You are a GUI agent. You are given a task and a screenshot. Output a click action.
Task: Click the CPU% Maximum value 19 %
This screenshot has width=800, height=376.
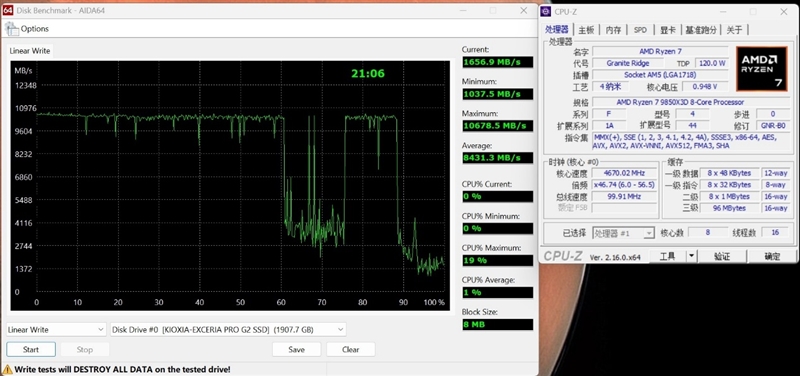point(497,261)
